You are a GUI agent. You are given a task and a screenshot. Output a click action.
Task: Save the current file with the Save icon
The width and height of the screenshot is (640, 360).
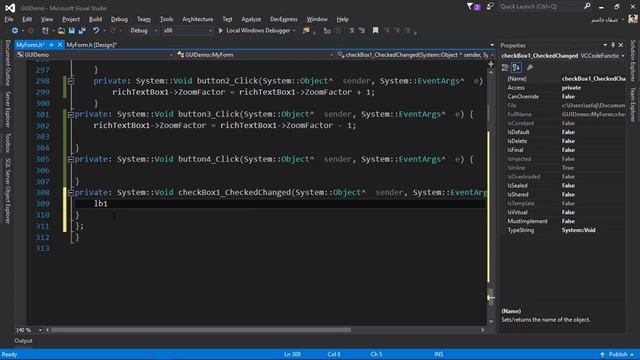[x=72, y=31]
